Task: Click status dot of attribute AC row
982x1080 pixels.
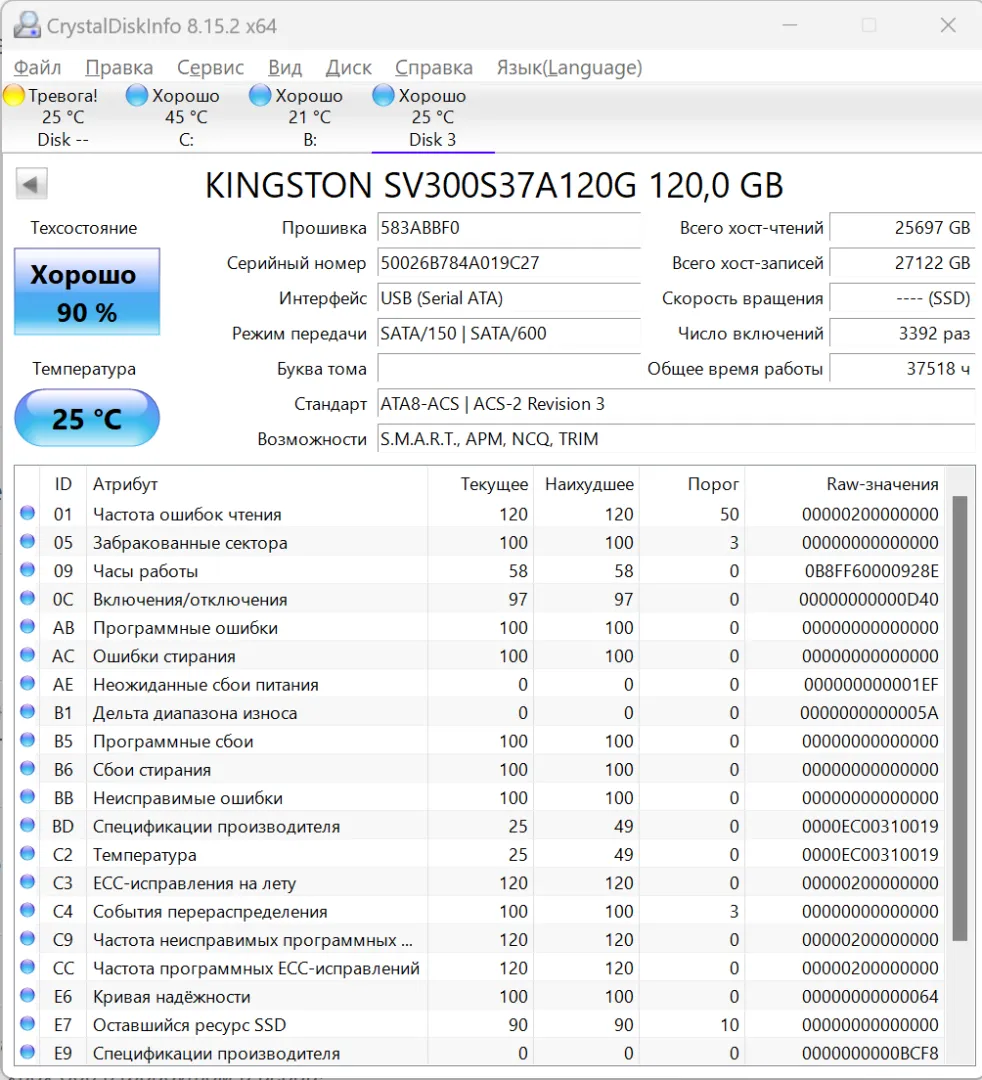Action: tap(28, 655)
